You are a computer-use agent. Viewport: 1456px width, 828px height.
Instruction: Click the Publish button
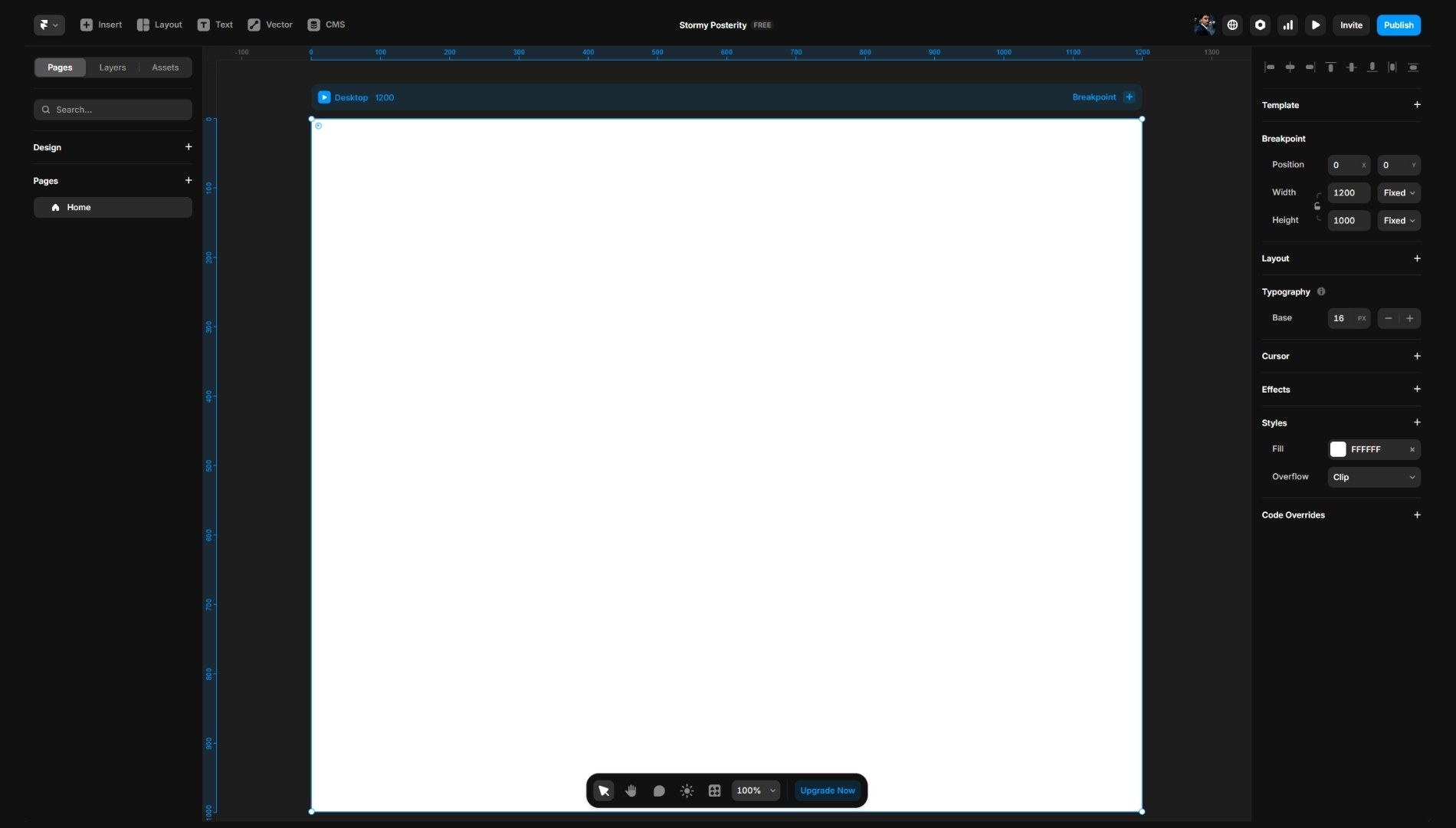click(x=1399, y=25)
